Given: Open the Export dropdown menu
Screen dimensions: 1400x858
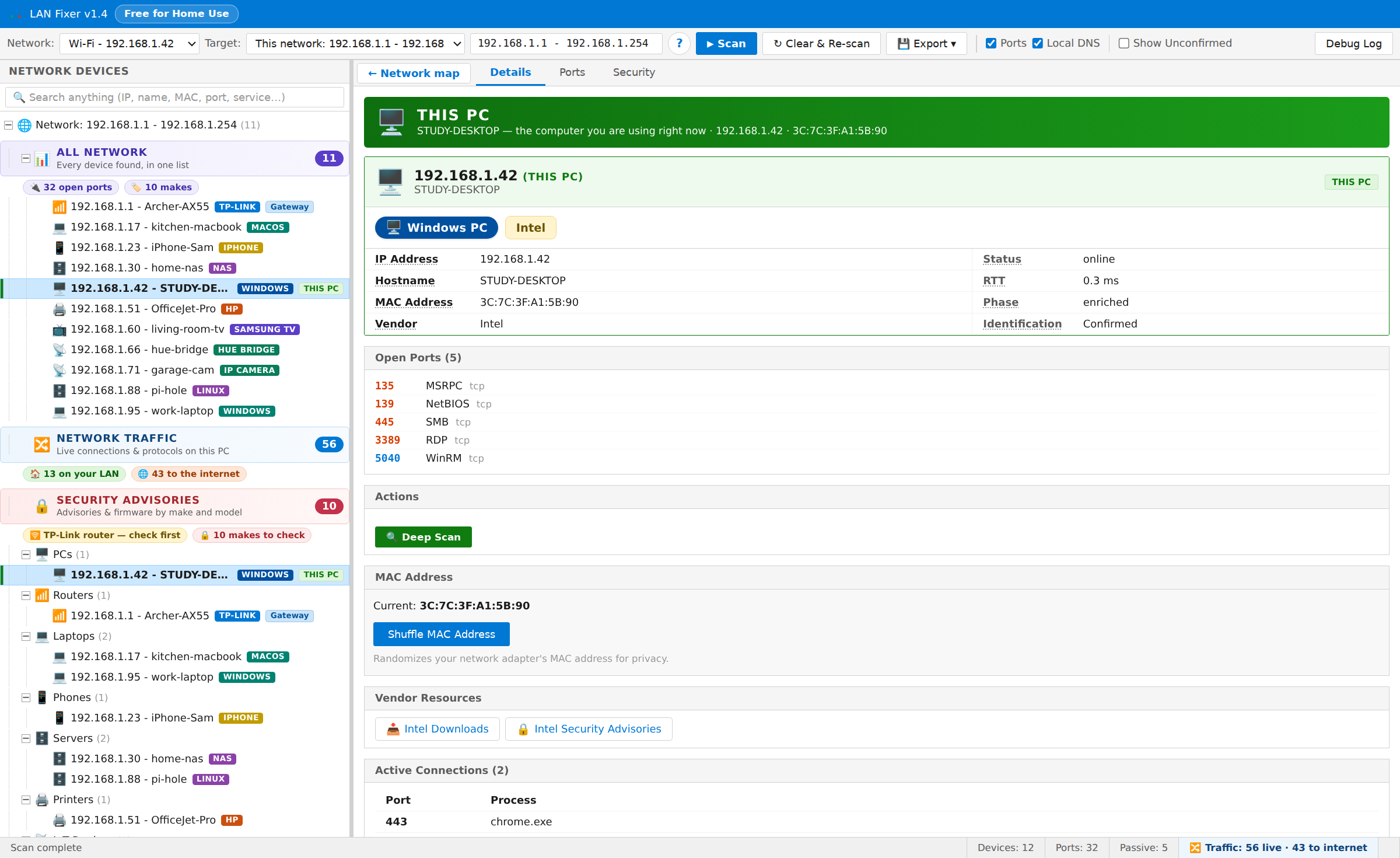Looking at the screenshot, I should pyautogui.click(x=926, y=44).
